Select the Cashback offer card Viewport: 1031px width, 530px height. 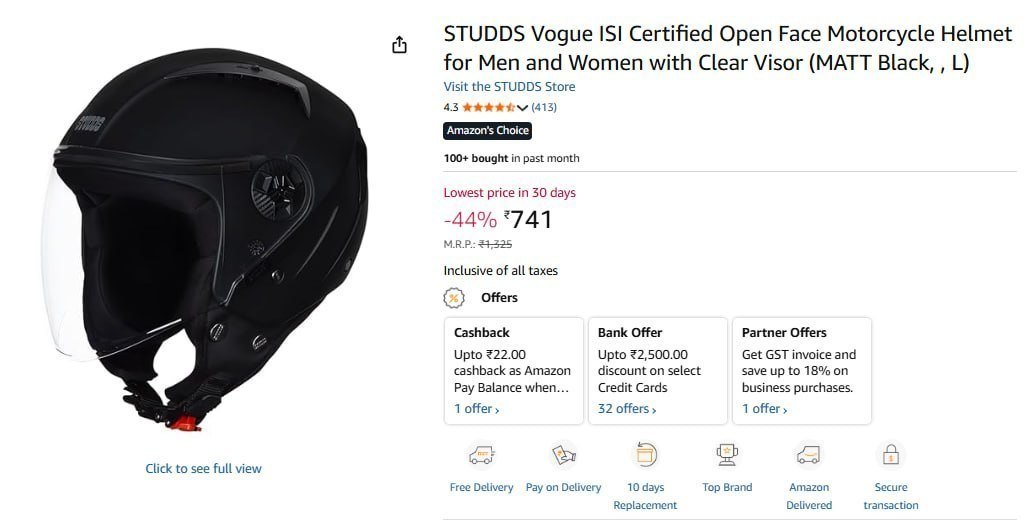click(x=514, y=371)
